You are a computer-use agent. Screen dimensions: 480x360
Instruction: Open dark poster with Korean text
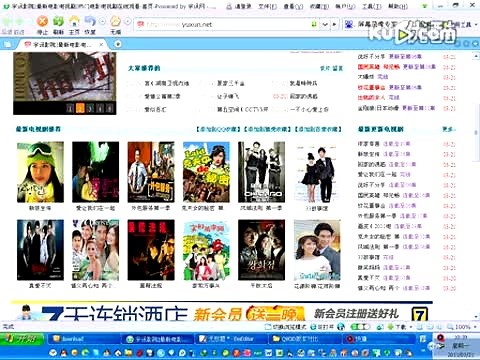[x=262, y=250]
